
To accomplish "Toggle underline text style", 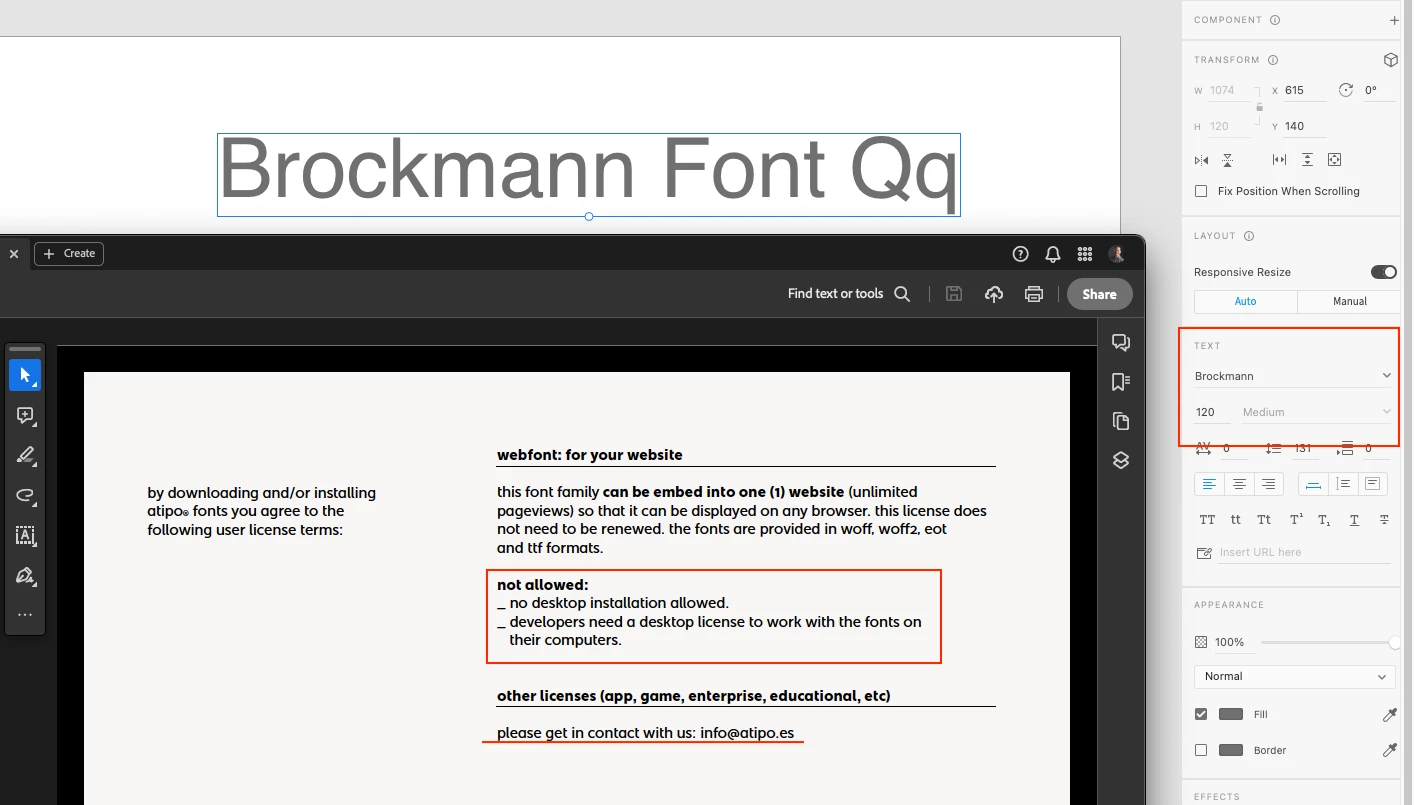I will pos(1354,520).
